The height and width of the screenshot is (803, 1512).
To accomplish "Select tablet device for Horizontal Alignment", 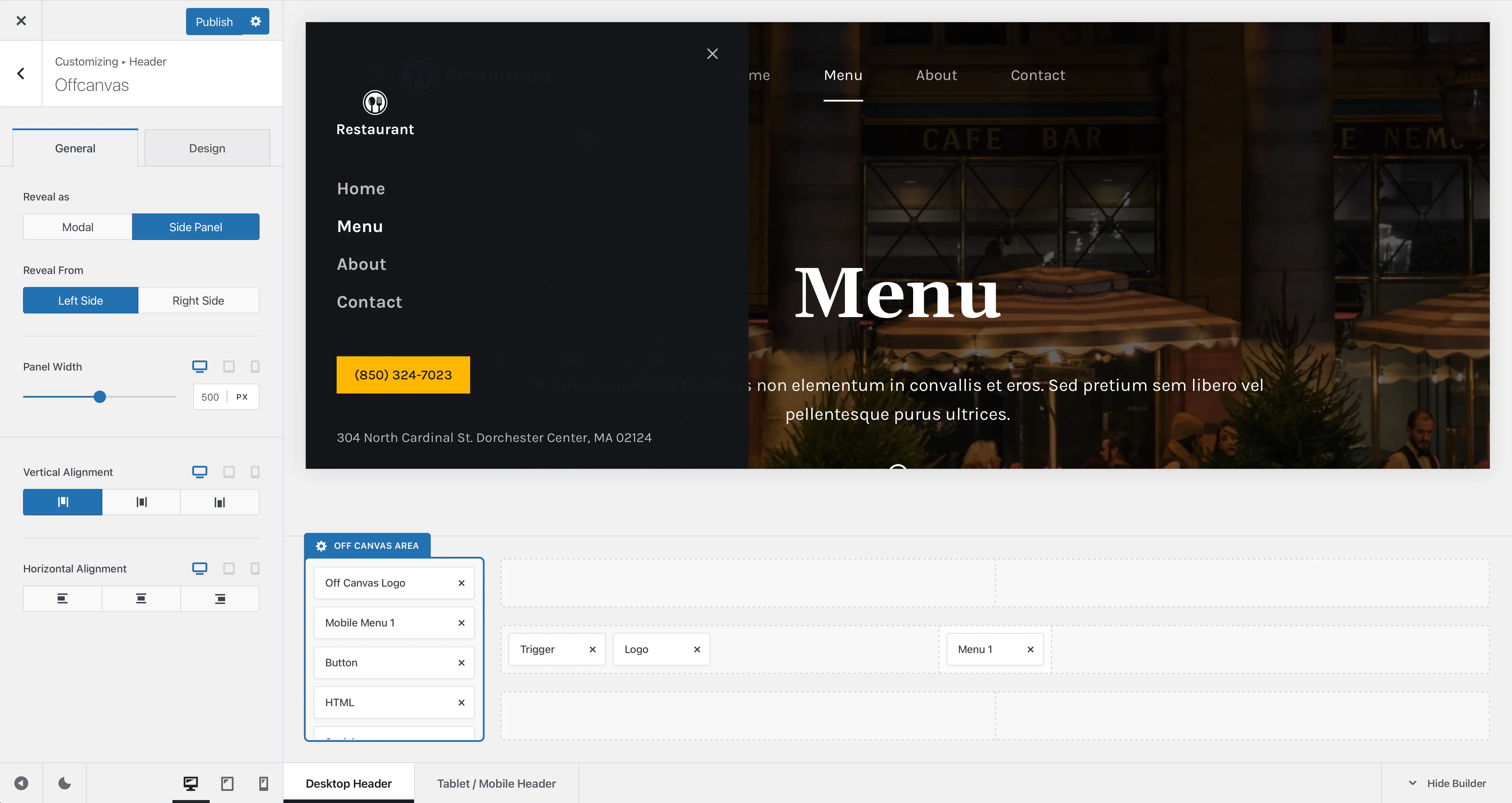I will click(x=229, y=568).
